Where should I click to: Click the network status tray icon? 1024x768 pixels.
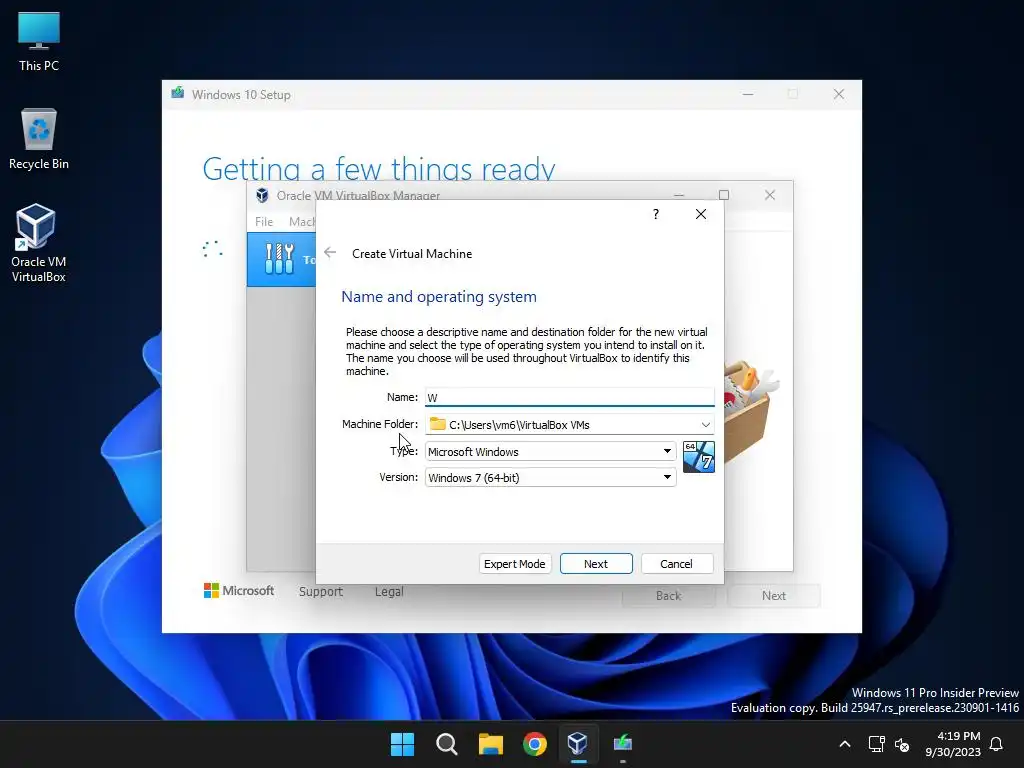tap(876, 744)
